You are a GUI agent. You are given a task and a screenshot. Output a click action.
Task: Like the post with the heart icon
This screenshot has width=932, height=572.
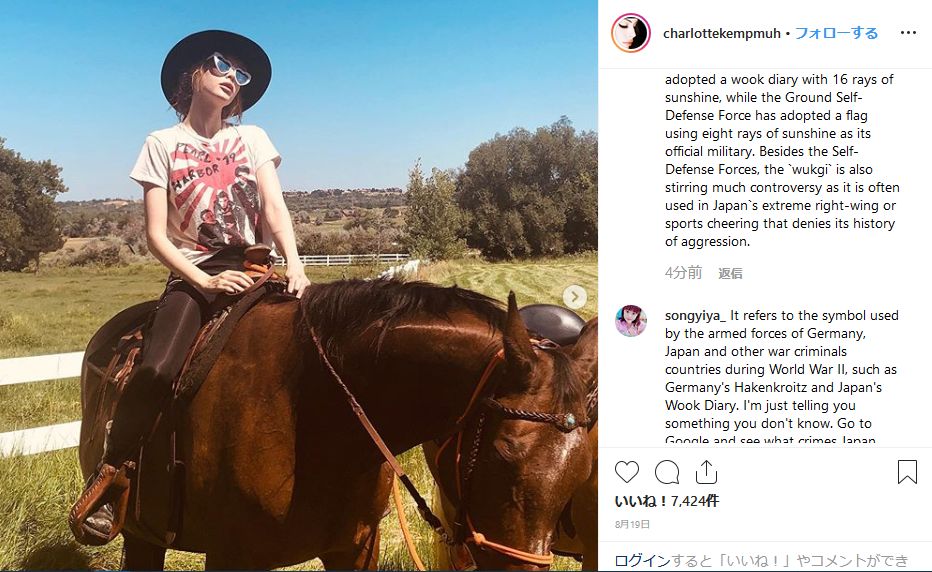point(626,472)
